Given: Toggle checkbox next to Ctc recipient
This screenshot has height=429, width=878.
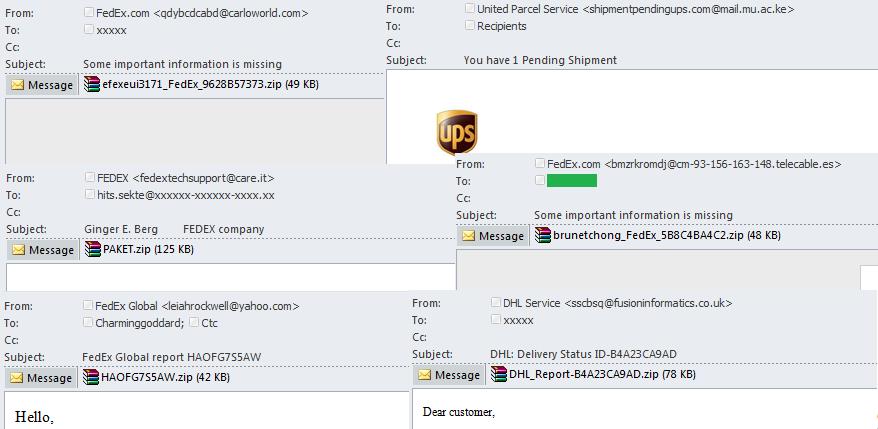Looking at the screenshot, I should (x=194, y=322).
